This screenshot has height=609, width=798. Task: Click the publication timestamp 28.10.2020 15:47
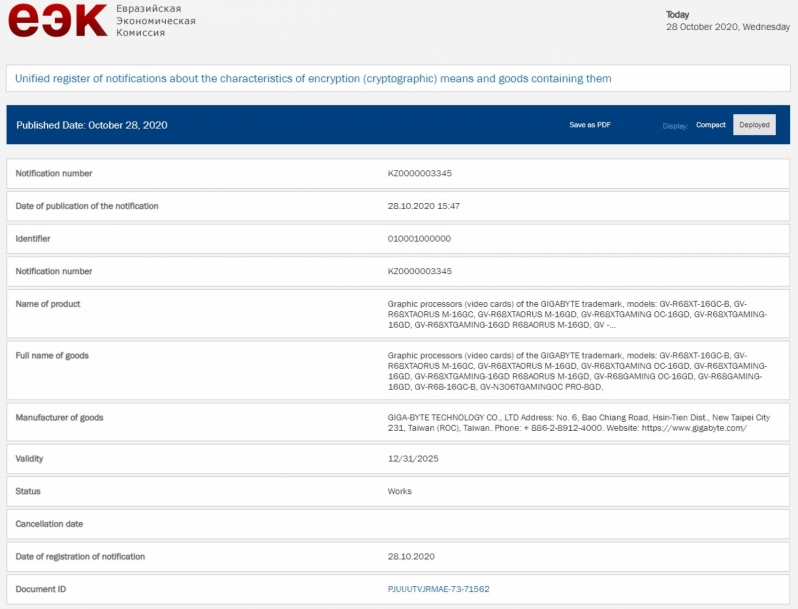[423, 206]
